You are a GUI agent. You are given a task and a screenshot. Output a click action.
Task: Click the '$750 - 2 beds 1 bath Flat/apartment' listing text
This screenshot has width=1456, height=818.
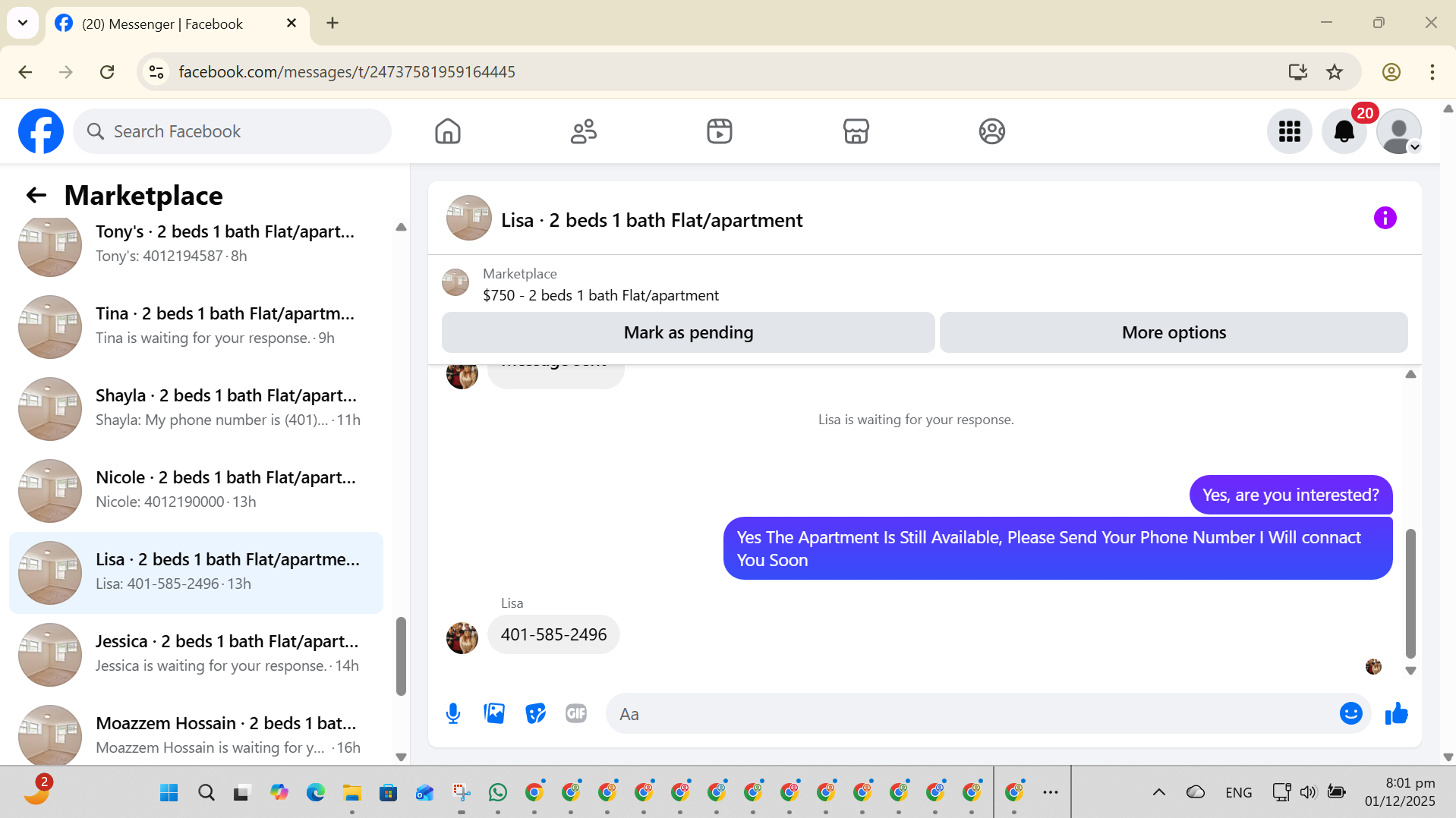pyautogui.click(x=600, y=295)
